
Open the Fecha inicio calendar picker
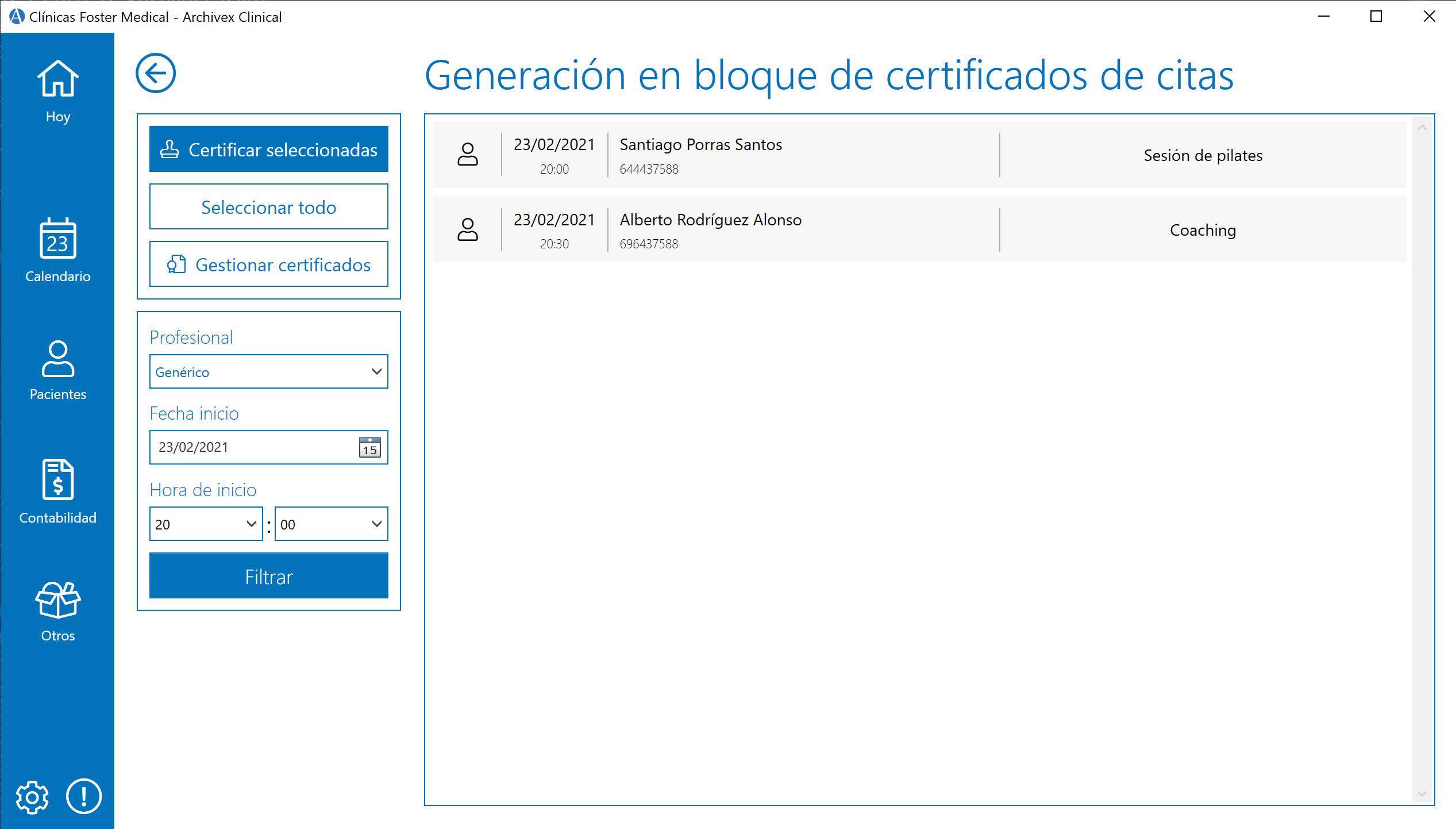coord(369,447)
